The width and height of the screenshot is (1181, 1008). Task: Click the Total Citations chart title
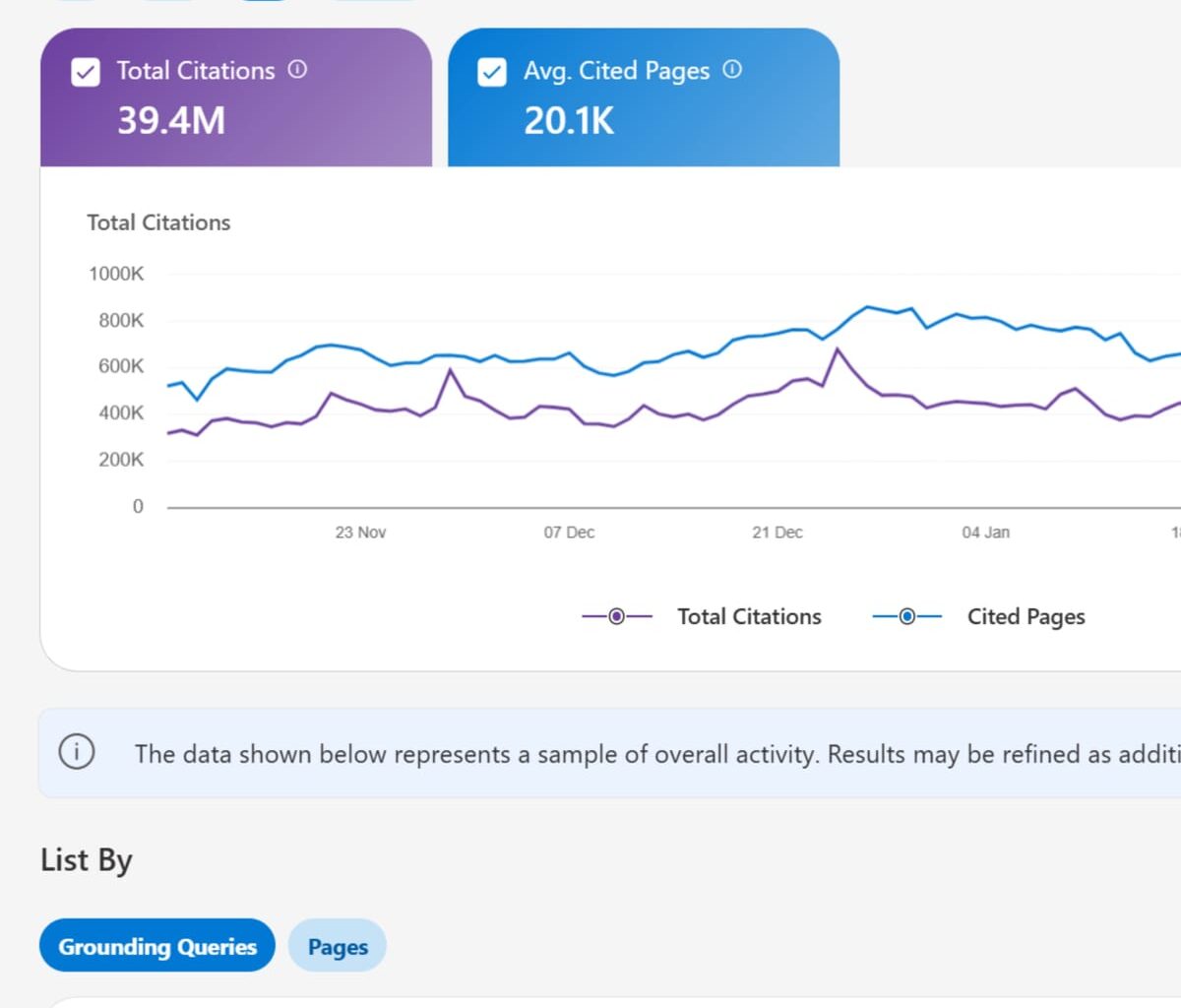[158, 222]
